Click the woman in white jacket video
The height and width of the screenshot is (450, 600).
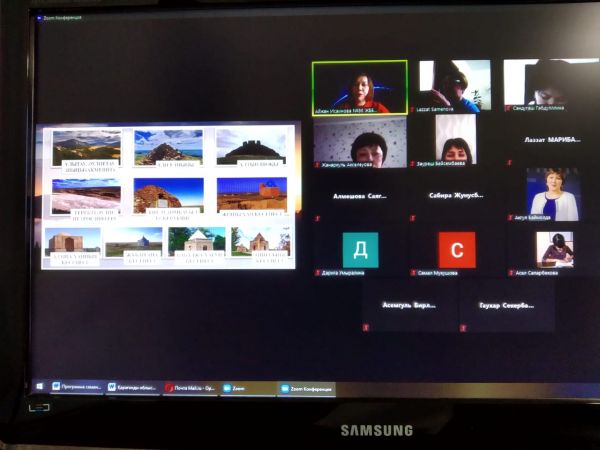tap(553, 193)
